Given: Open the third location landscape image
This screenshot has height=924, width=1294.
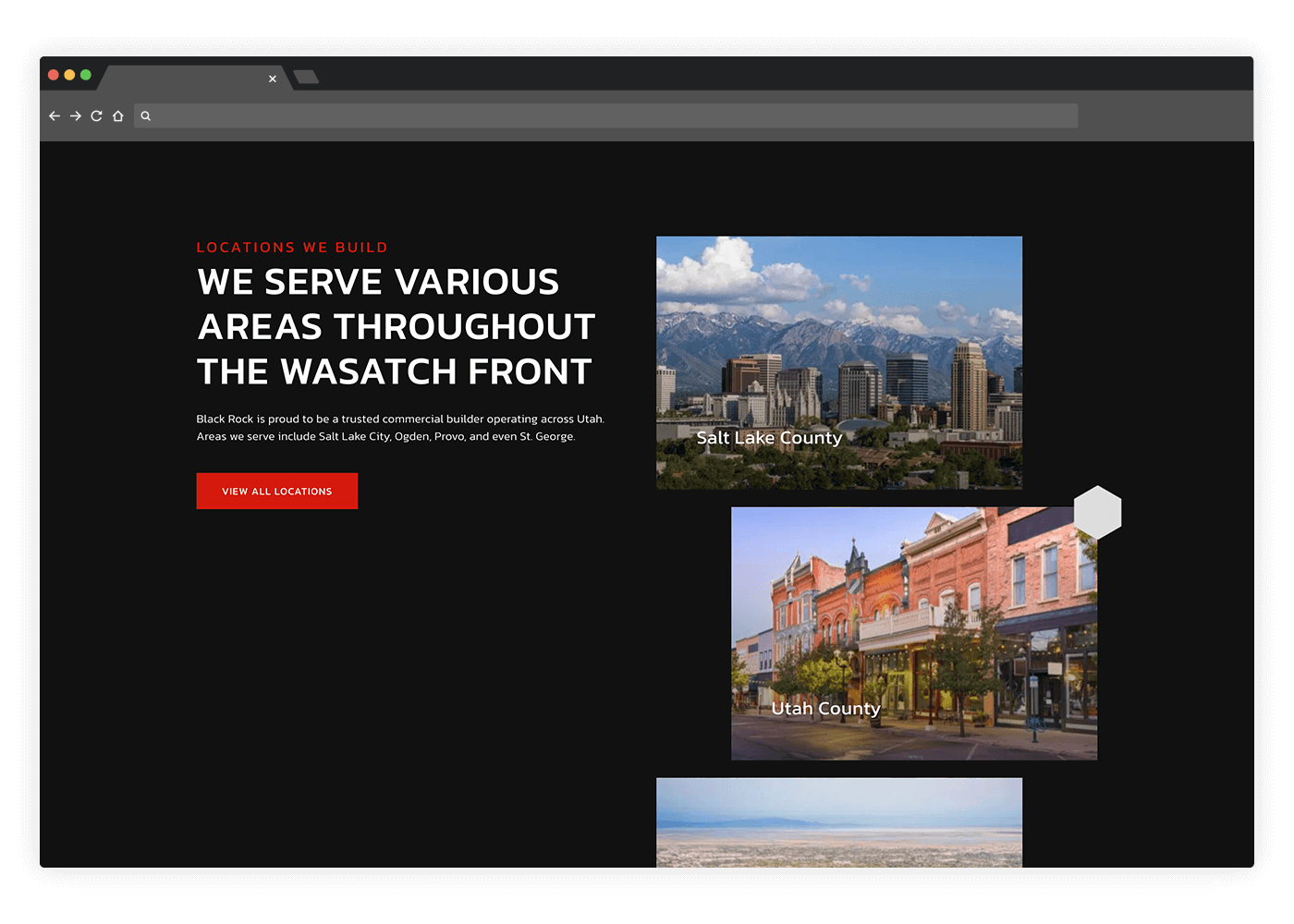Looking at the screenshot, I should coord(839,822).
